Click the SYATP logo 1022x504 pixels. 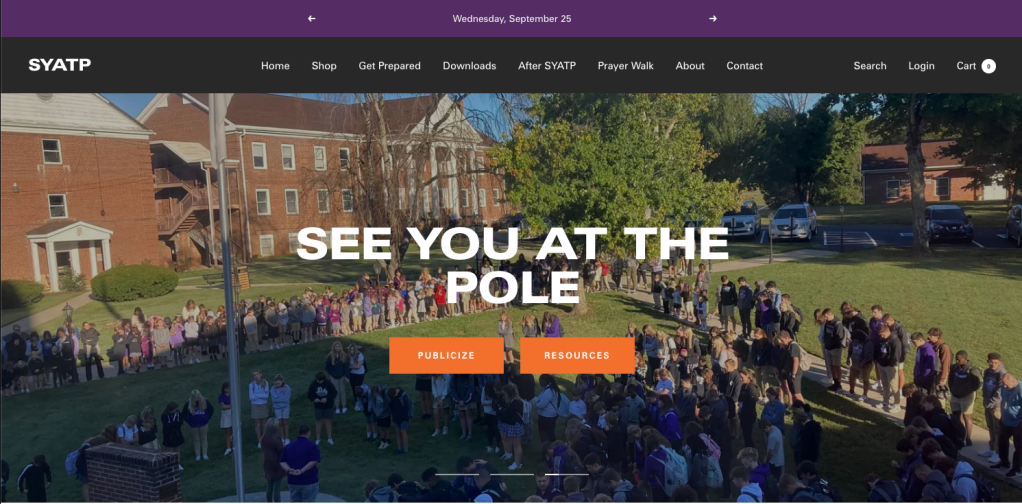[59, 65]
